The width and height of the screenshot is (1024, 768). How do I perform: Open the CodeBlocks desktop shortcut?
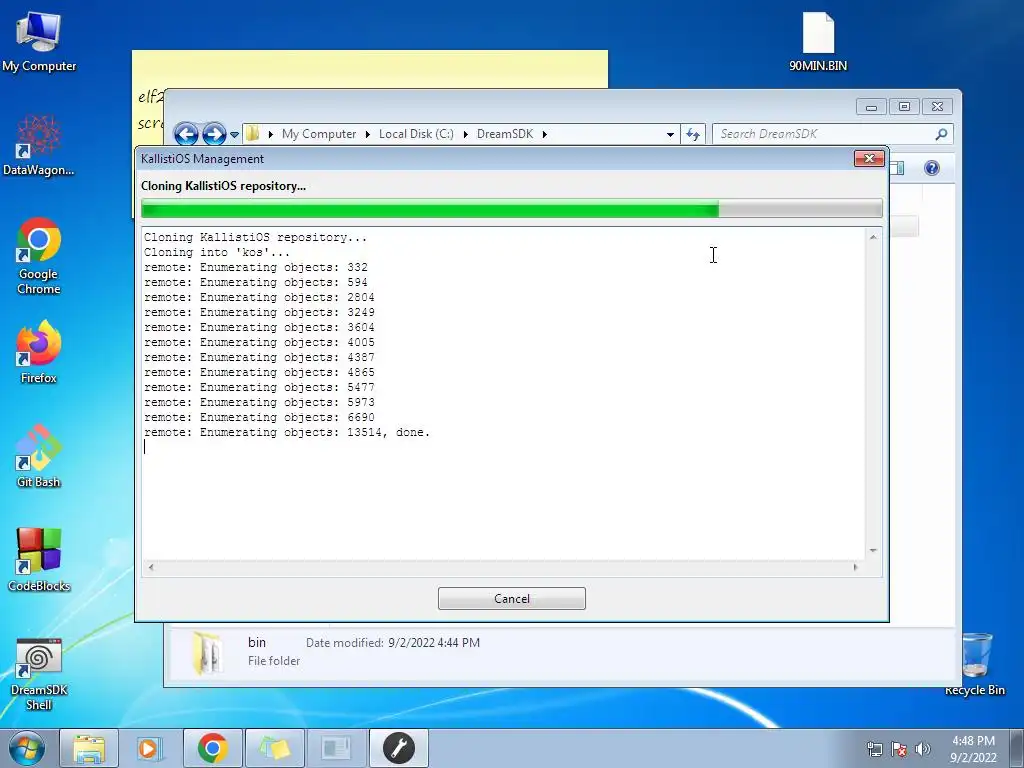click(39, 560)
